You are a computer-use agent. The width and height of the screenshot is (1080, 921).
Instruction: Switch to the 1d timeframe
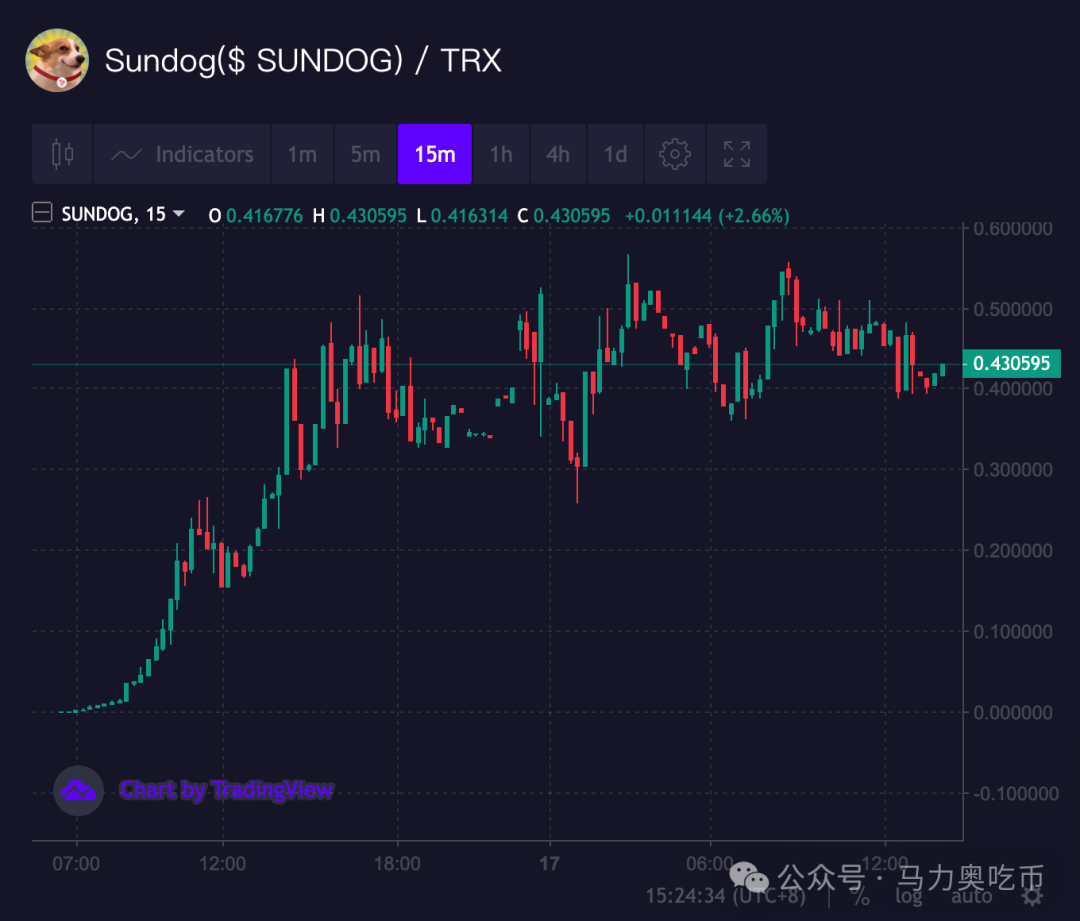tap(615, 154)
